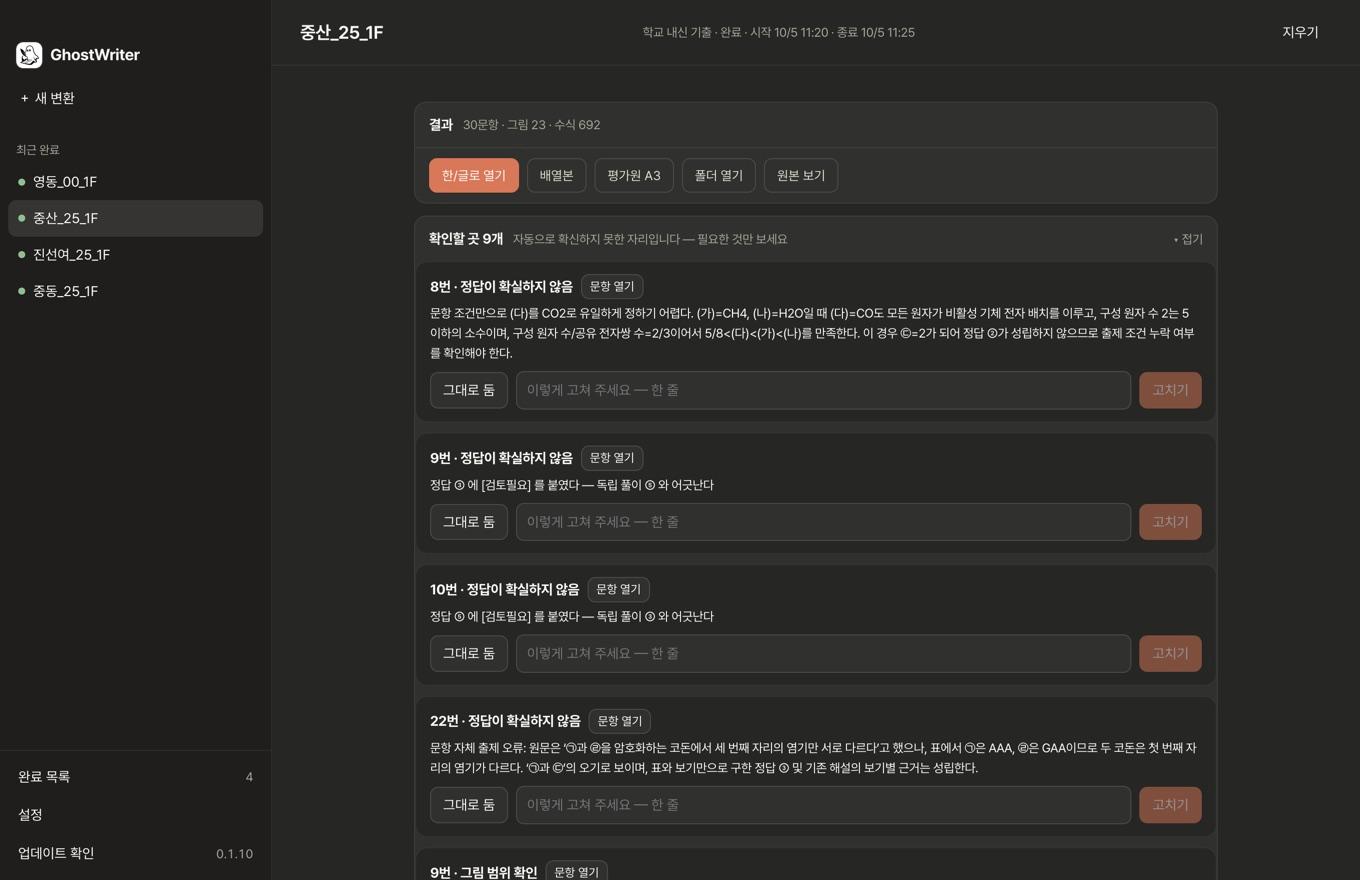
Task: Keep 8번 answer as is with 그대로 둠
Action: (469, 390)
